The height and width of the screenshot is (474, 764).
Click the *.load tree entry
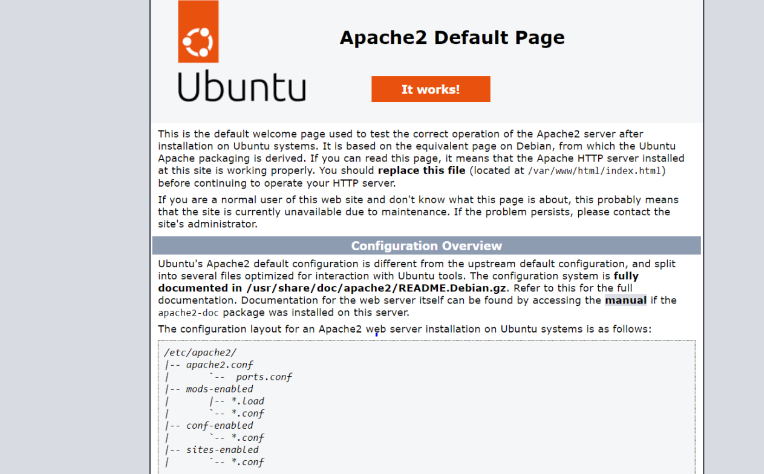pyautogui.click(x=248, y=401)
